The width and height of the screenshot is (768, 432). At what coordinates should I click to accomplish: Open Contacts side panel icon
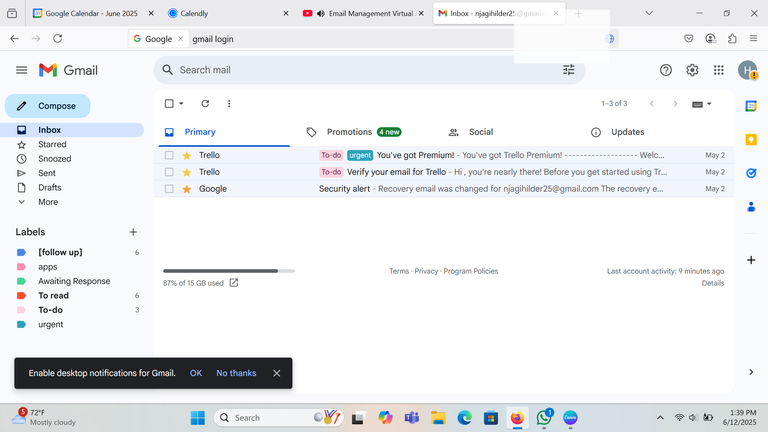tap(751, 207)
